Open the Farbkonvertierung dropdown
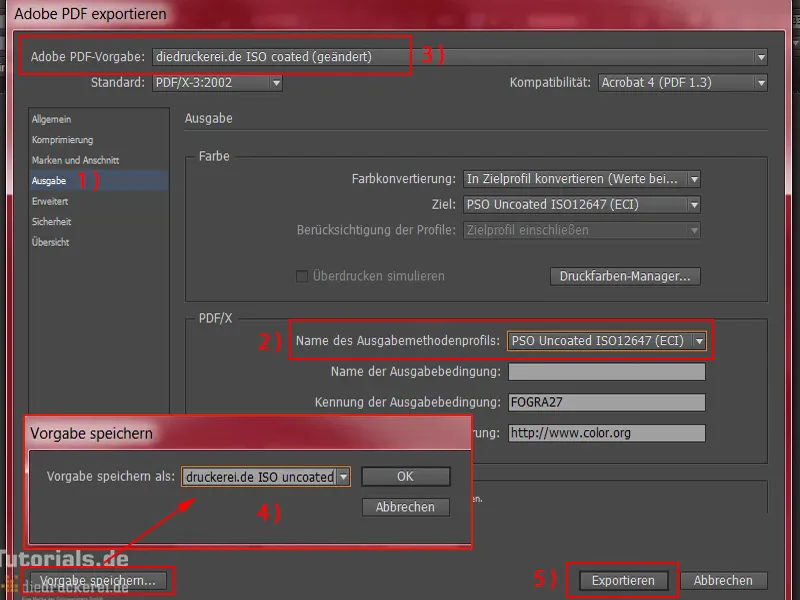Screen dimensions: 800x600 (582, 179)
